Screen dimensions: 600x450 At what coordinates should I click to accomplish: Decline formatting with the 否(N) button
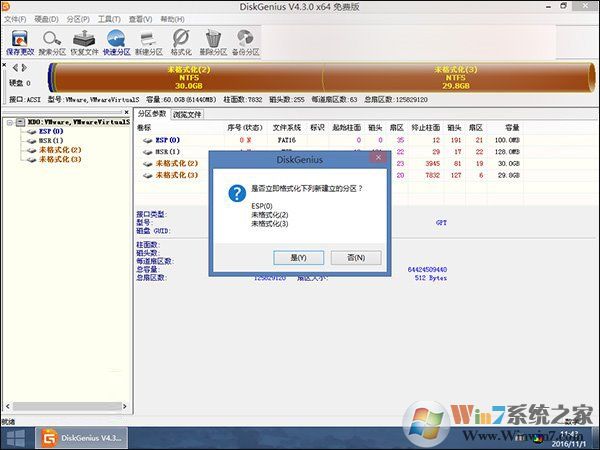355,257
